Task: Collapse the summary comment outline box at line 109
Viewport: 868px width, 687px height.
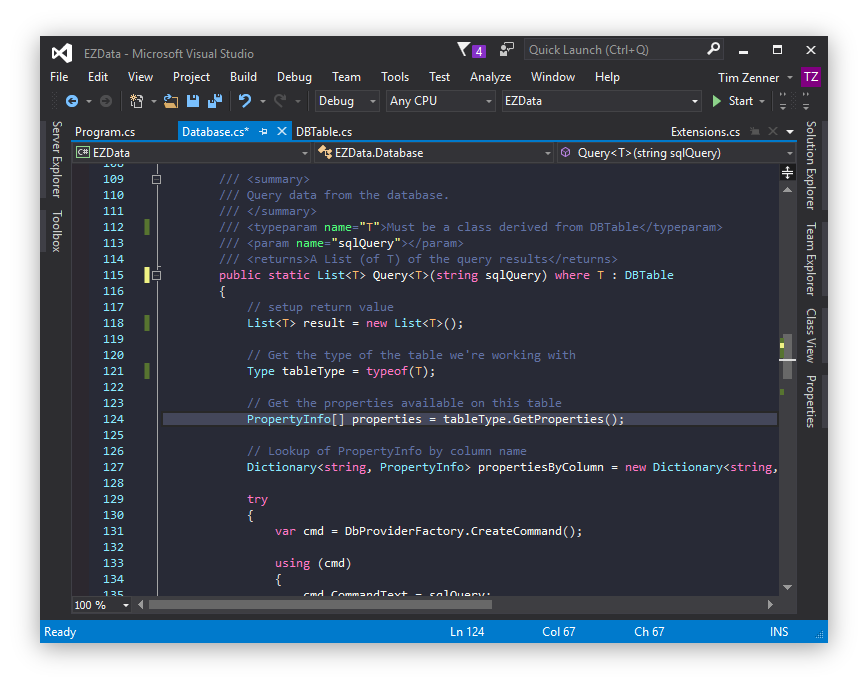Action: tap(156, 179)
